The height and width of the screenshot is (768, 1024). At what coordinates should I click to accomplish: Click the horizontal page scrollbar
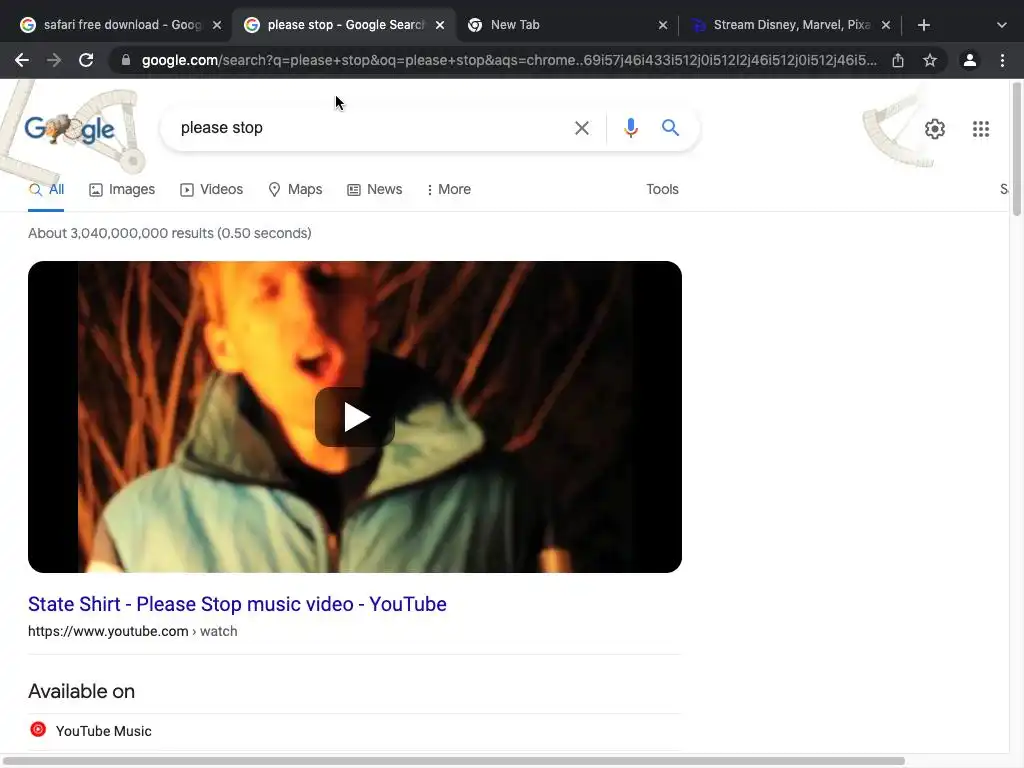click(x=454, y=761)
